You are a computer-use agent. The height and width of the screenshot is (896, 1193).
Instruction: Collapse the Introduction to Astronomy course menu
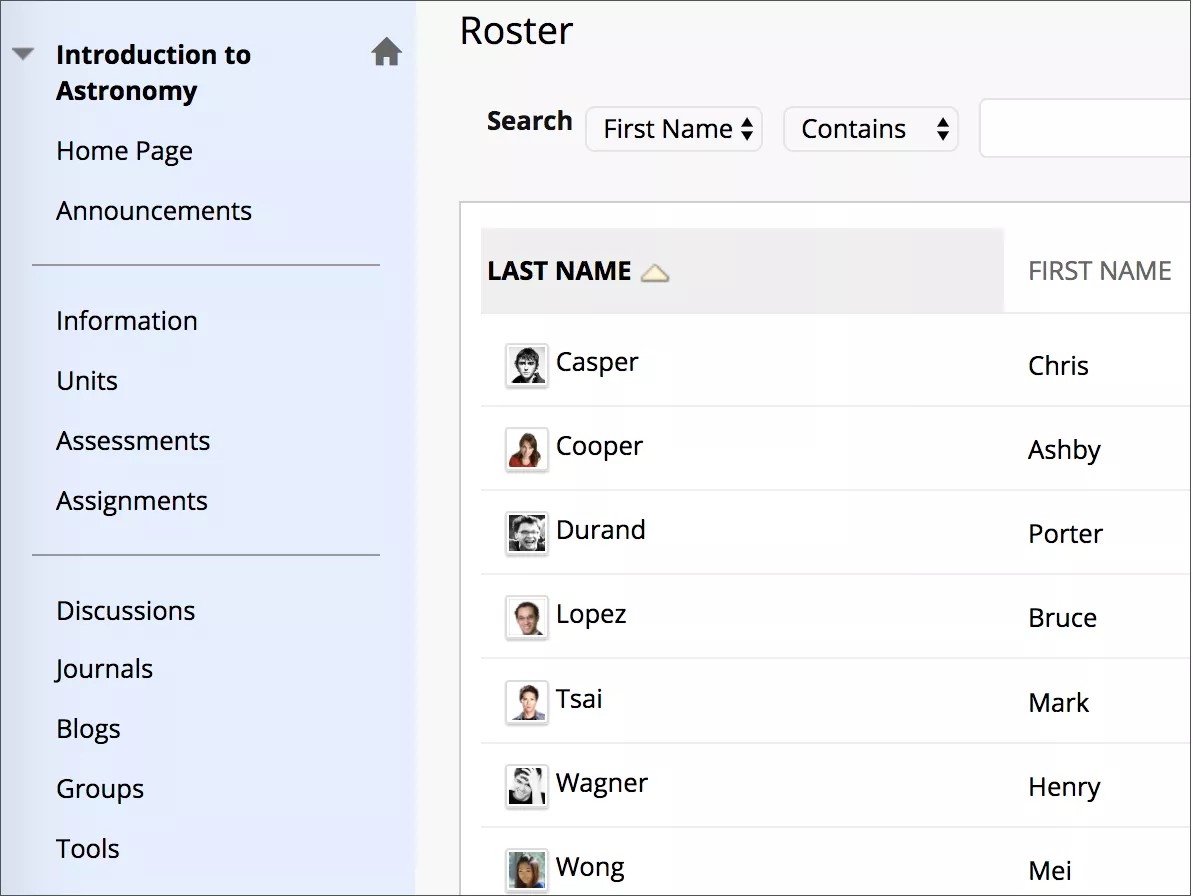[x=22, y=53]
